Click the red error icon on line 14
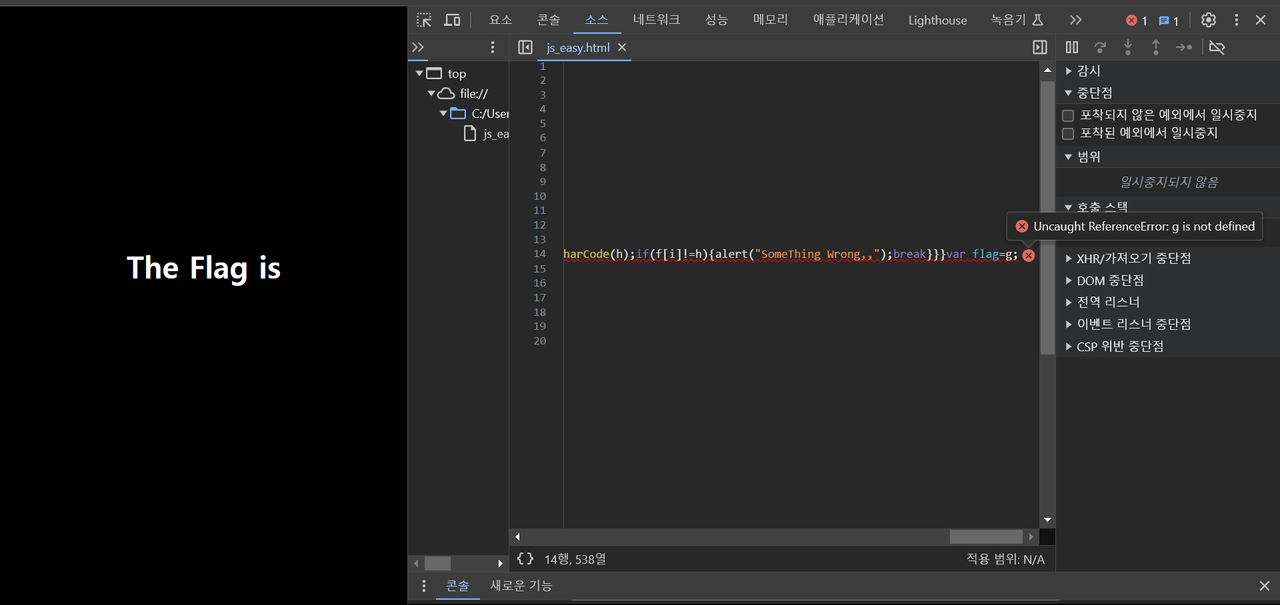Viewport: 1280px width, 605px height. click(1028, 255)
